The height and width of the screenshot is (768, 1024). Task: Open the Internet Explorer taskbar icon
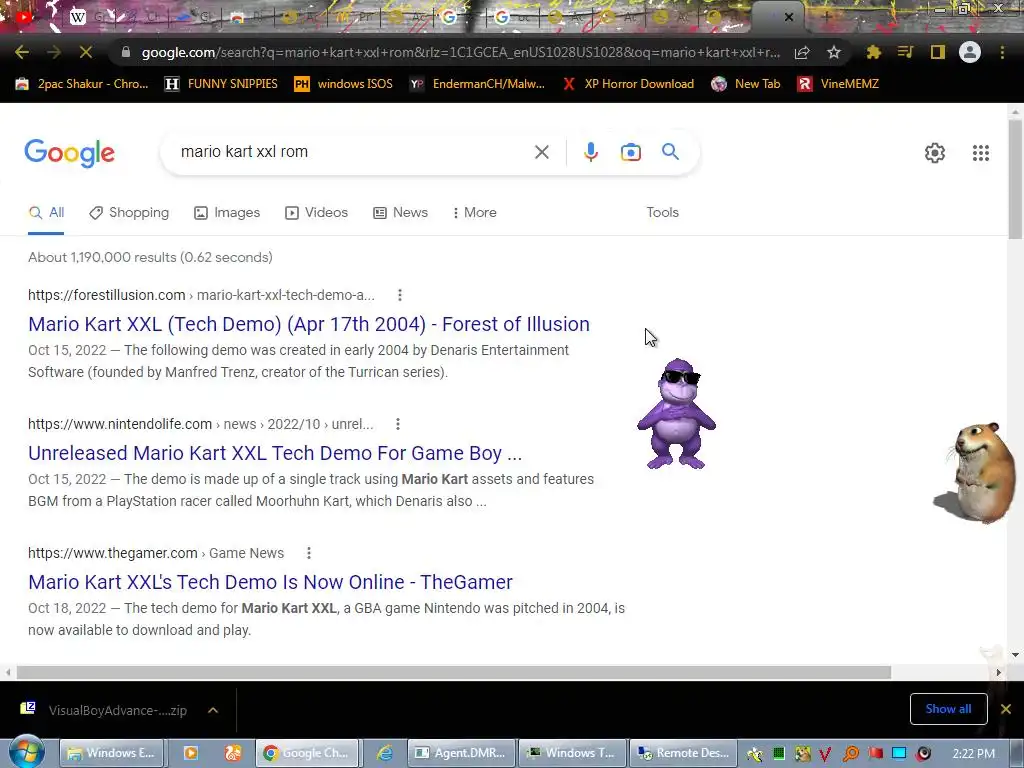(x=384, y=753)
